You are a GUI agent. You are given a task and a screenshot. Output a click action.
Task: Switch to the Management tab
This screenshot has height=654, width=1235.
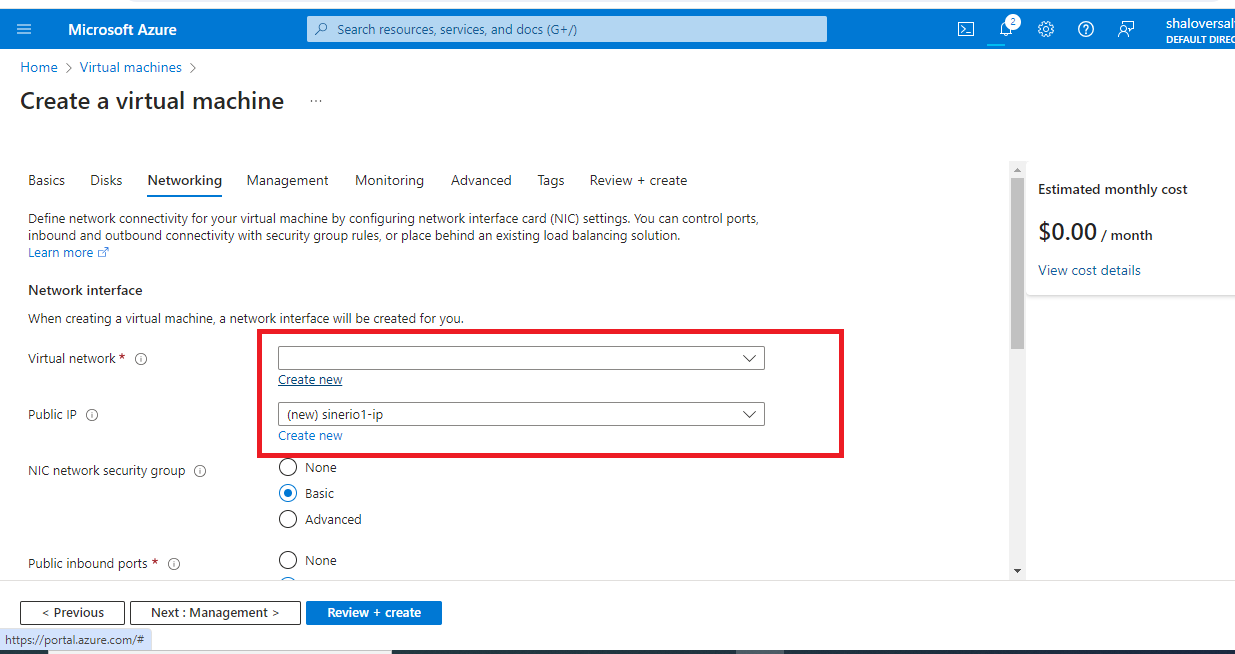[x=288, y=180]
